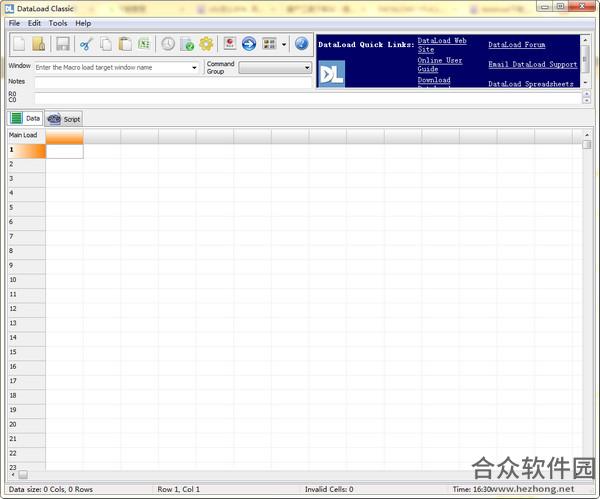Image resolution: width=600 pixels, height=499 pixels.
Task: Expand the grid layout icon dropdown arrow
Action: click(284, 44)
